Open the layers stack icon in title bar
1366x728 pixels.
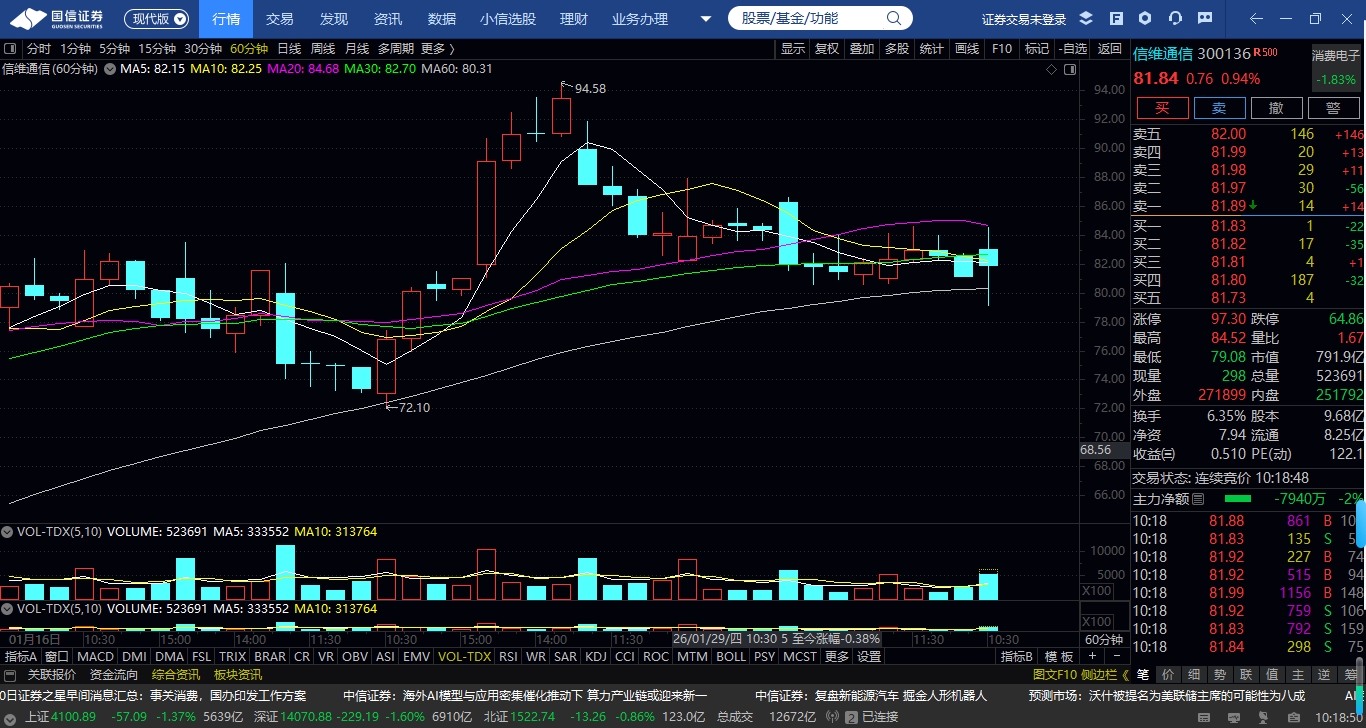click(x=1087, y=19)
